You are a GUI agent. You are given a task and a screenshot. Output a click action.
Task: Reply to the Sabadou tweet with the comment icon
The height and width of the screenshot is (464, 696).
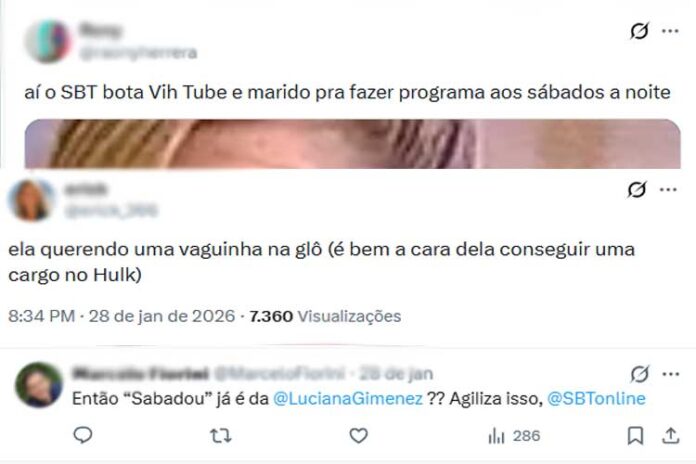click(x=83, y=435)
